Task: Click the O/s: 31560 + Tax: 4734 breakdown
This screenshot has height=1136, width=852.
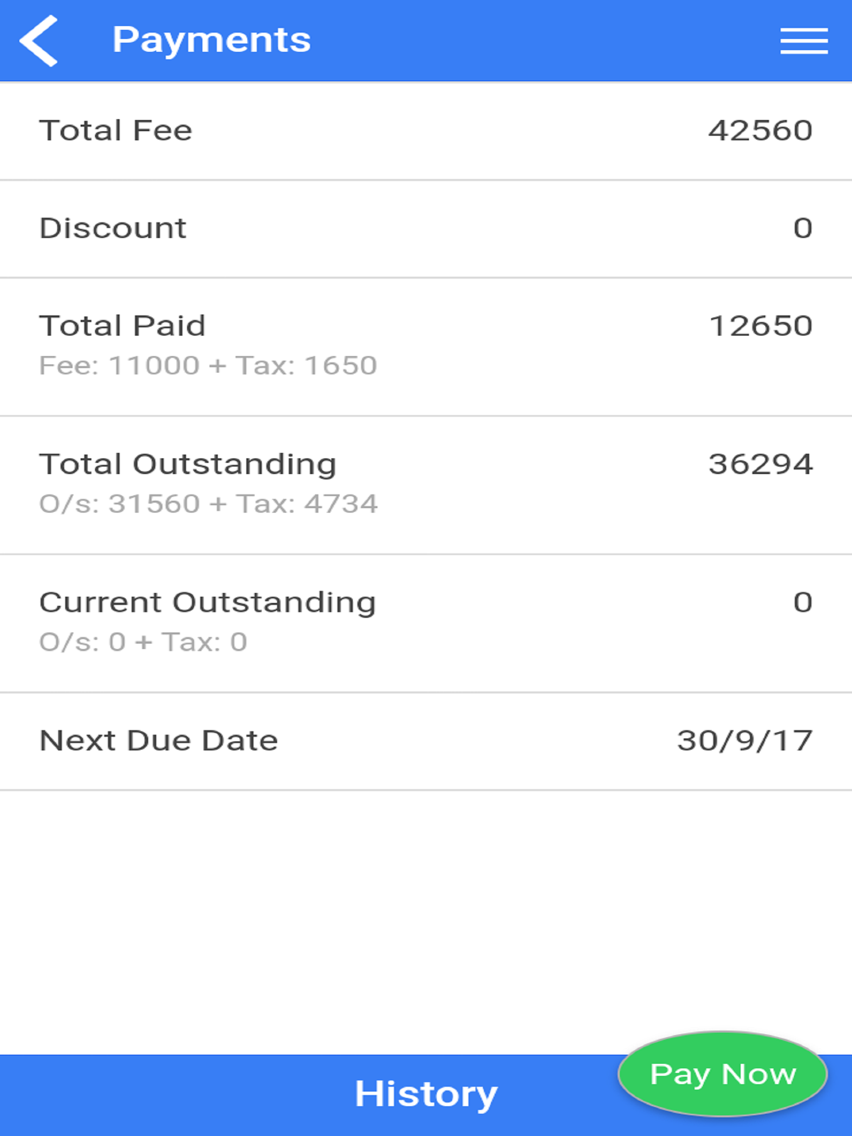Action: click(208, 504)
